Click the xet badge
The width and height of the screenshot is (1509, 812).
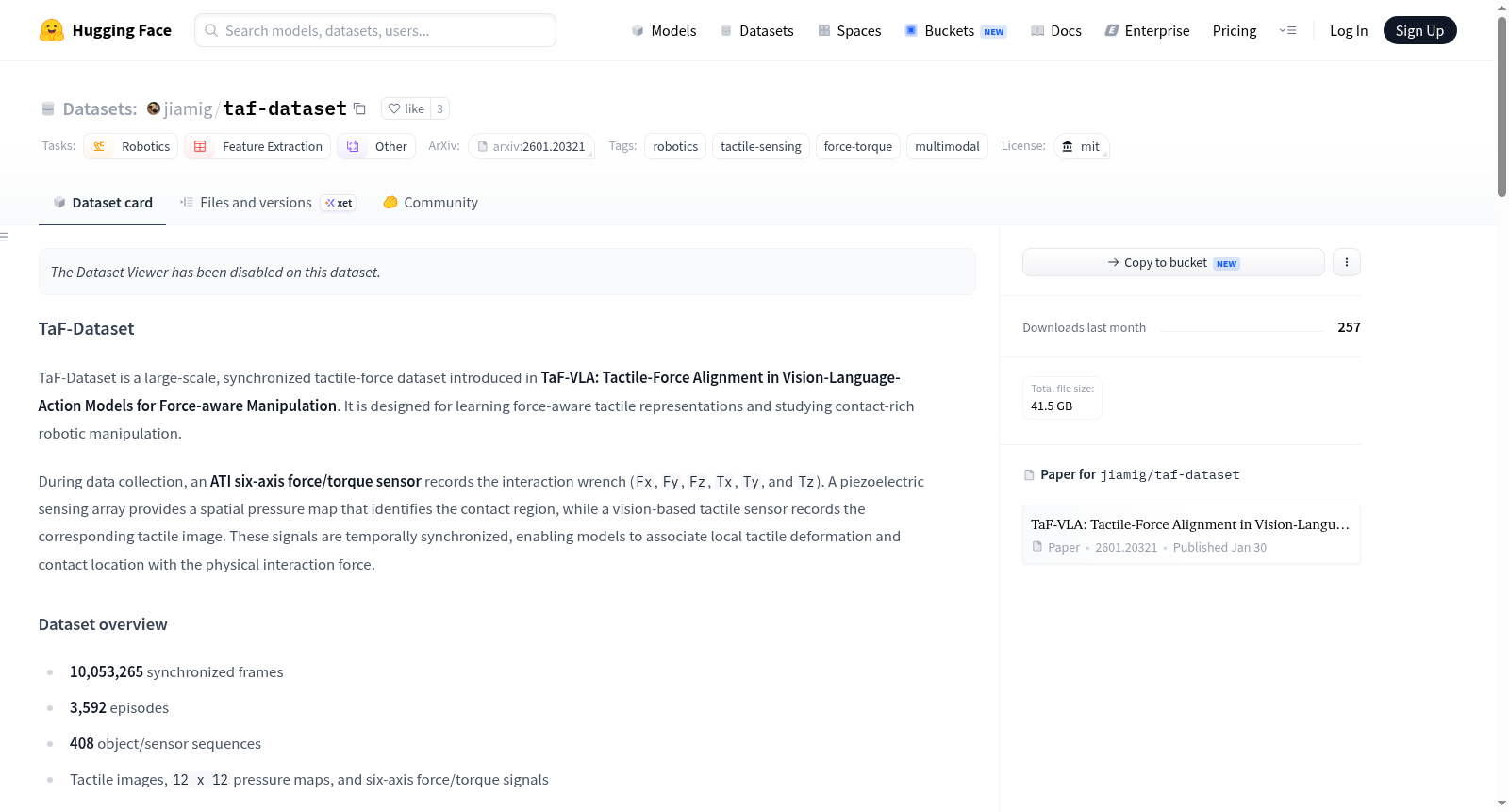click(x=339, y=203)
